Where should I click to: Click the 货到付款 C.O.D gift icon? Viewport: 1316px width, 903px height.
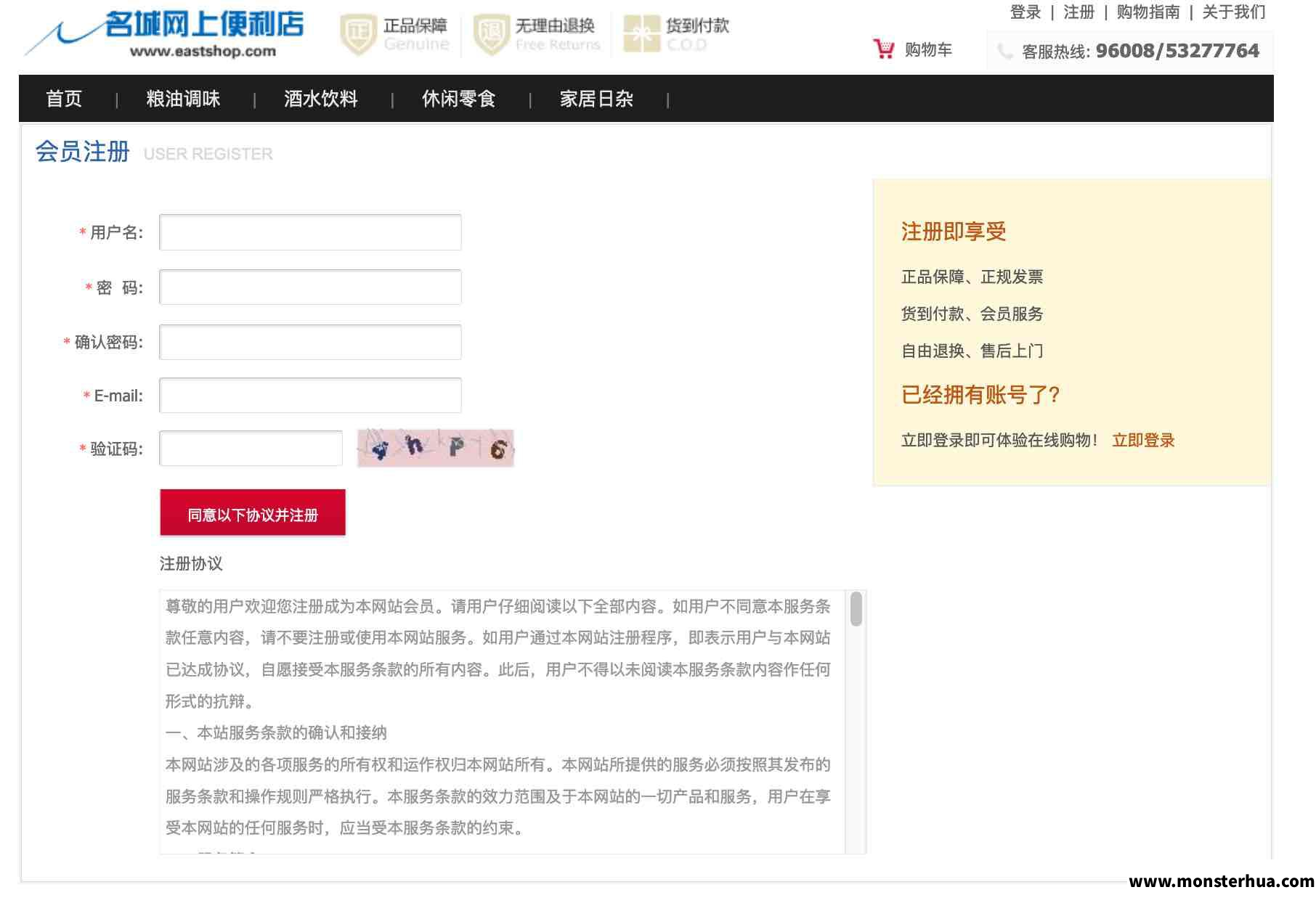(x=642, y=34)
